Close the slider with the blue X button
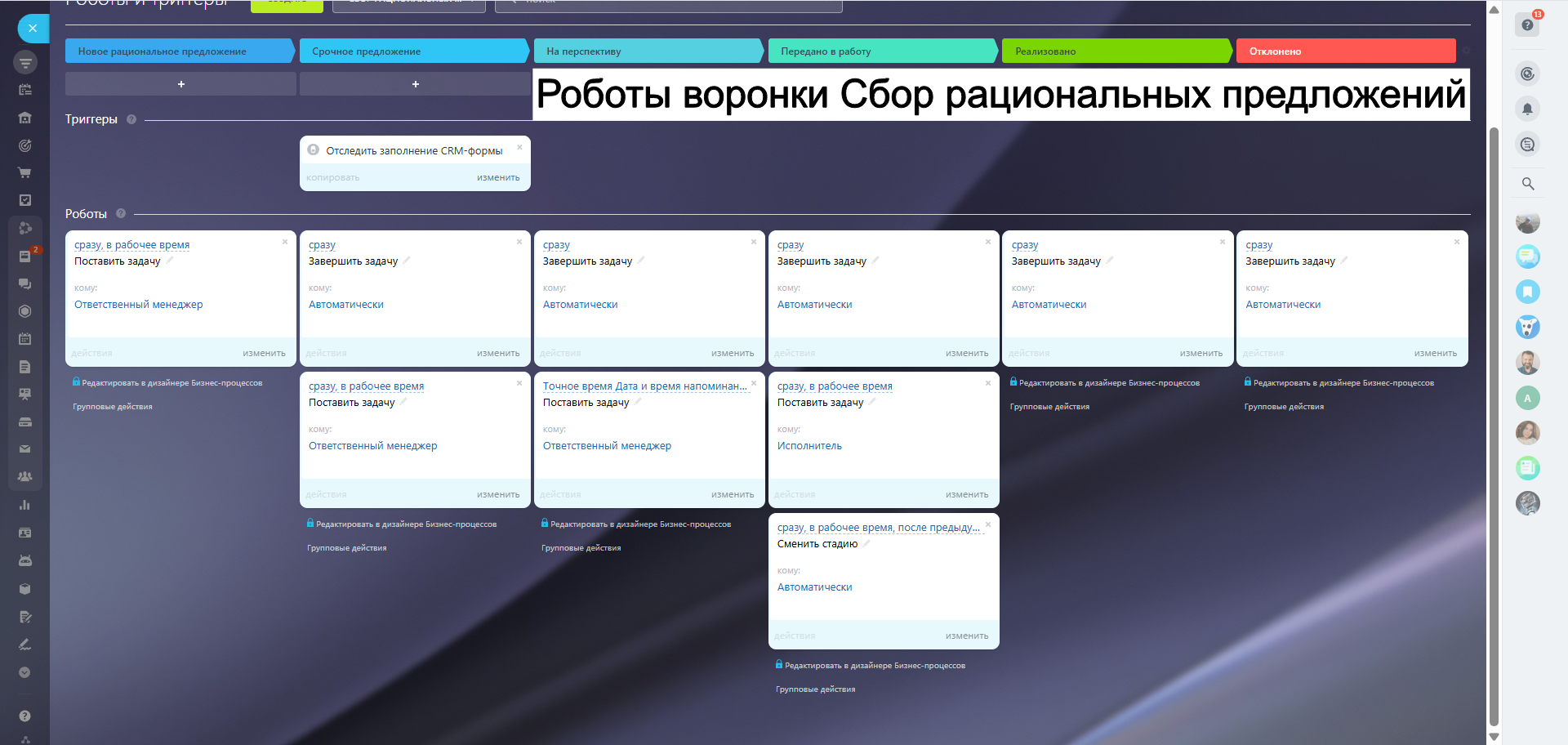The height and width of the screenshot is (745, 1568). 33,29
